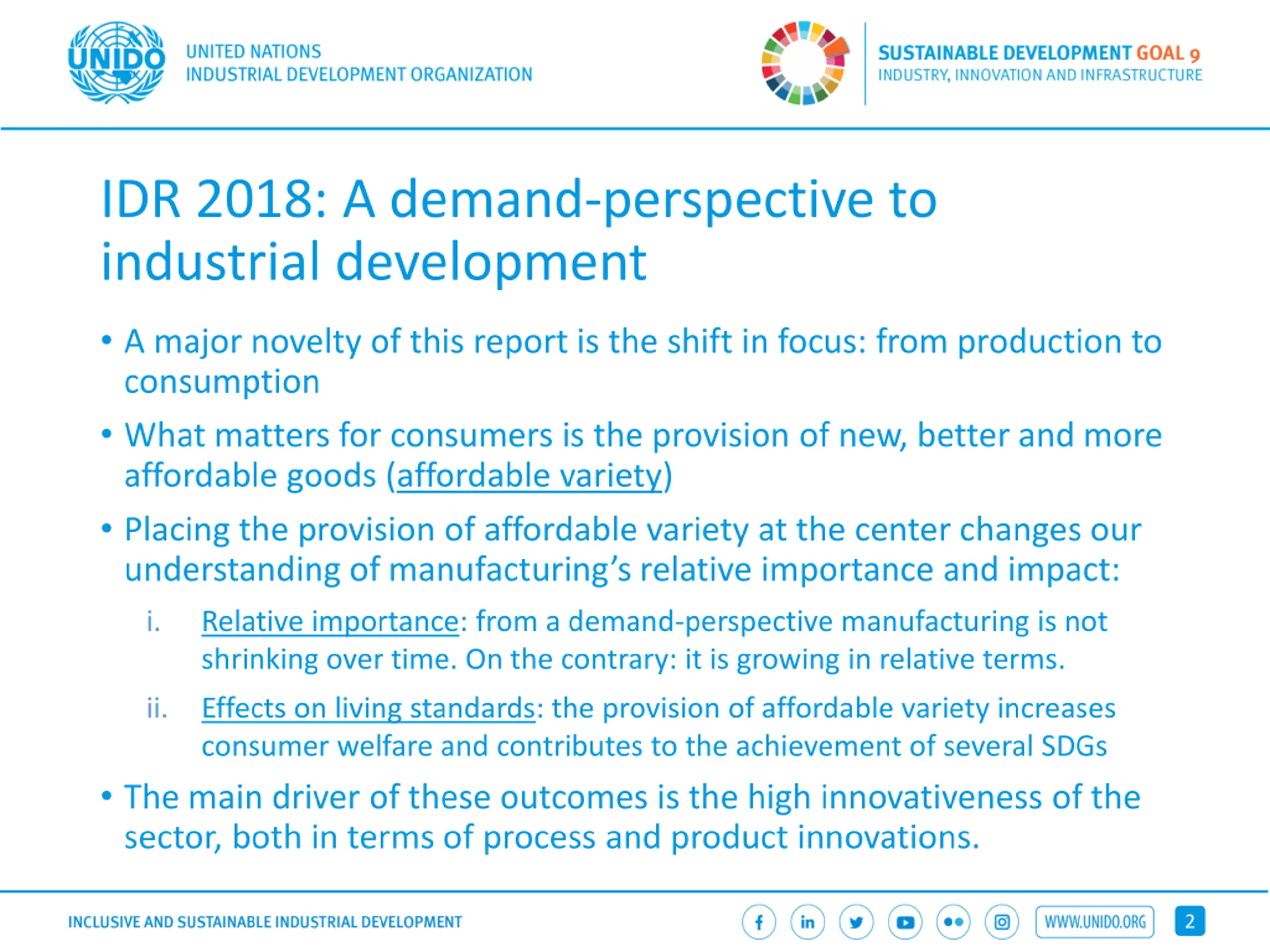Open the Flickr icon in footer
Screen dimensions: 1270x952
pos(953,922)
